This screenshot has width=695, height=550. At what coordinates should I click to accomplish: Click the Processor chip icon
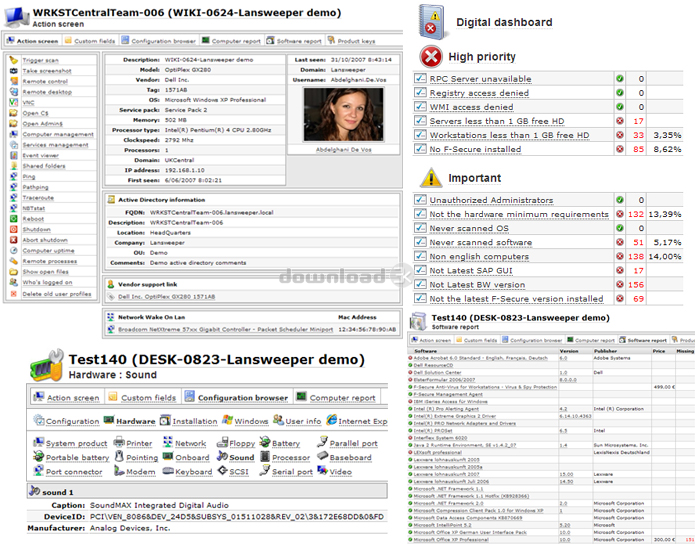(x=263, y=457)
